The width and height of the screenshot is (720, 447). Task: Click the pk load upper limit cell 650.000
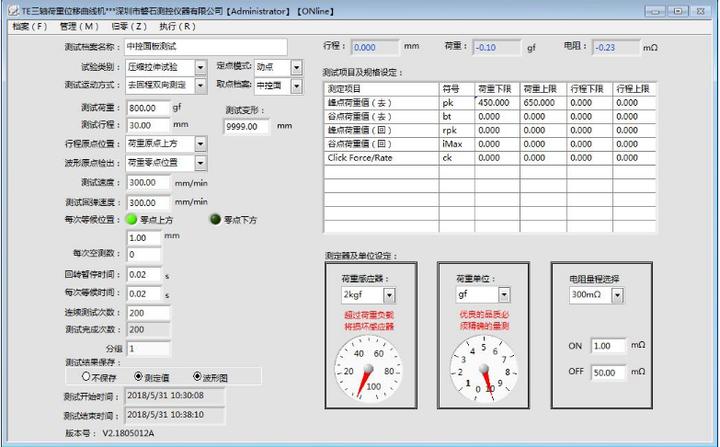coord(543,103)
